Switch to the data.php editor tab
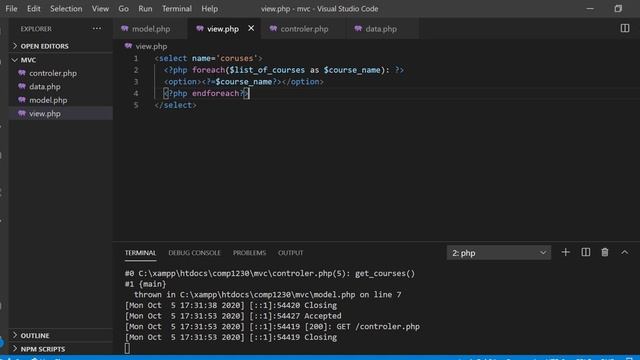Image resolution: width=640 pixels, height=360 pixels. [381, 29]
